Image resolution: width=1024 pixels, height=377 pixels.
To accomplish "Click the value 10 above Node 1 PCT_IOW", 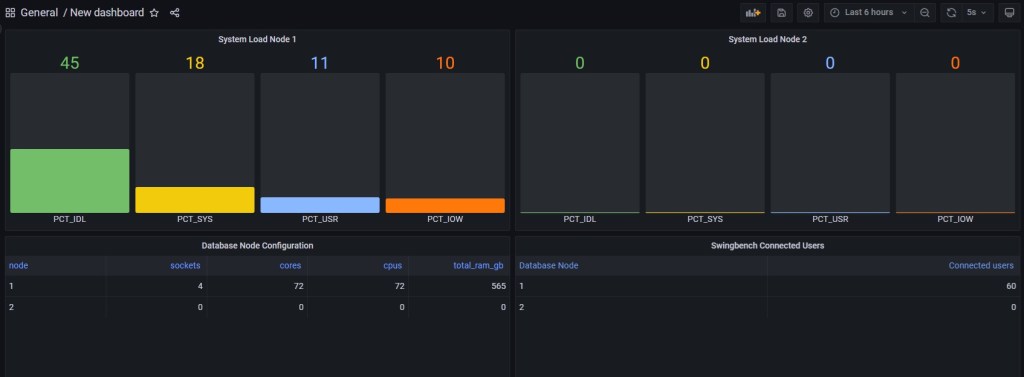I will click(445, 63).
